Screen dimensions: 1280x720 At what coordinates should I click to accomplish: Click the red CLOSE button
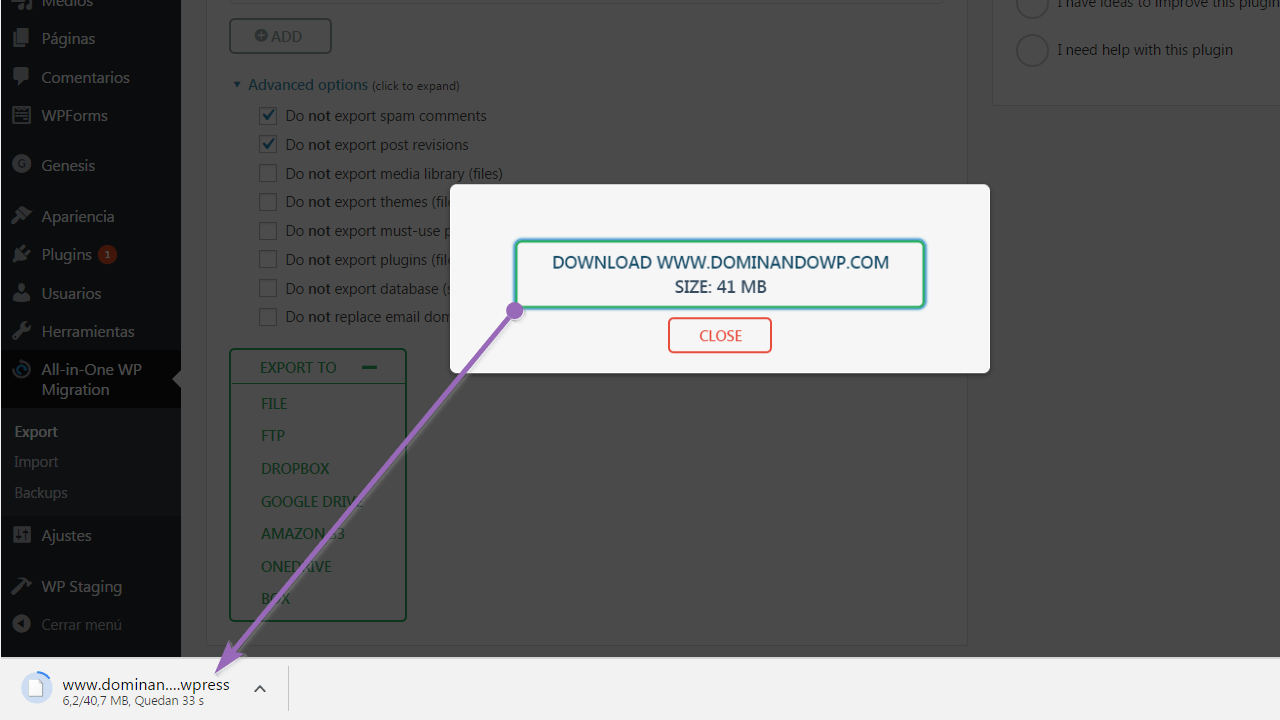tap(720, 335)
